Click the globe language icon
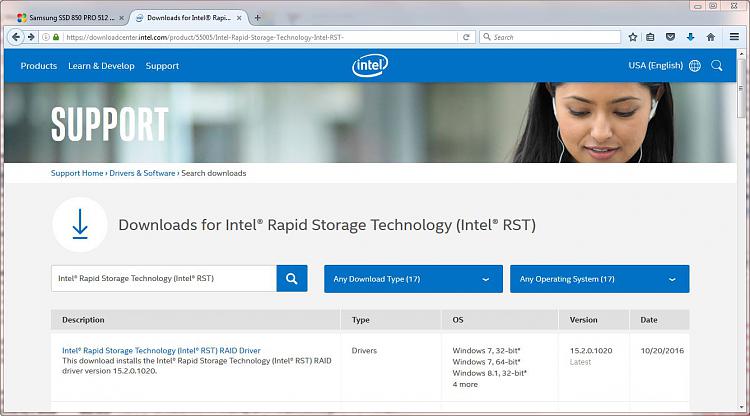This screenshot has height=416, width=750. [x=695, y=66]
